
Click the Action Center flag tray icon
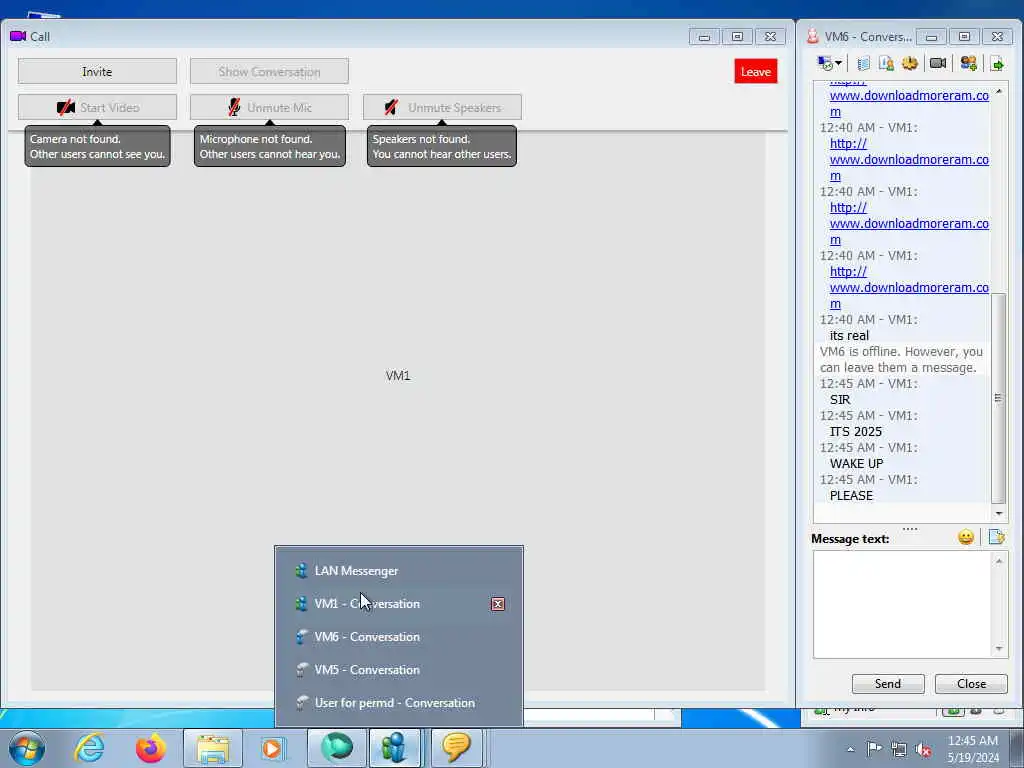click(874, 748)
